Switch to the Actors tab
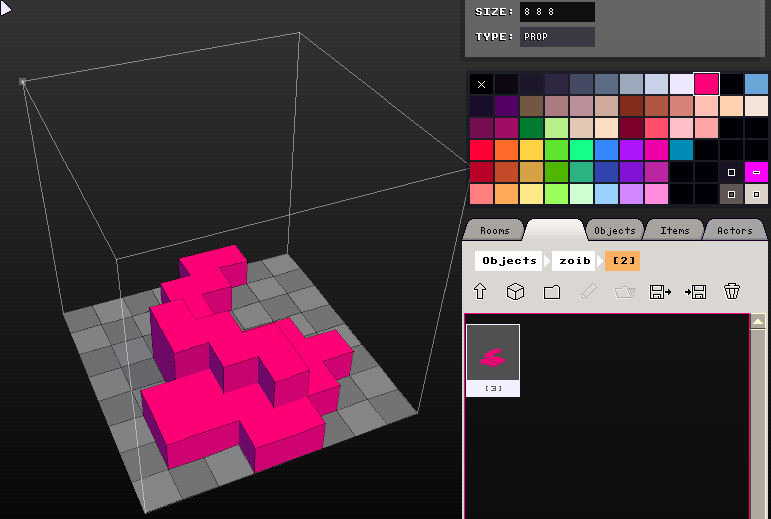Viewport: 771px width, 519px height. [x=735, y=231]
